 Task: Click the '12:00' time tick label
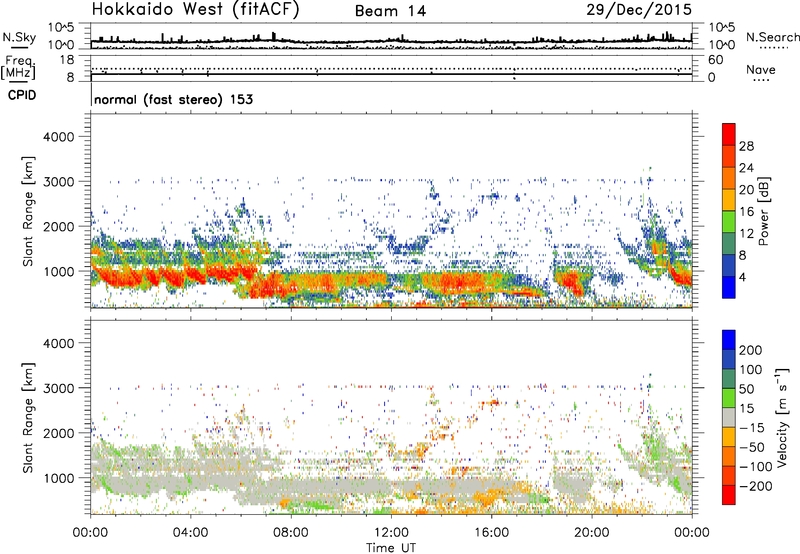click(x=391, y=533)
